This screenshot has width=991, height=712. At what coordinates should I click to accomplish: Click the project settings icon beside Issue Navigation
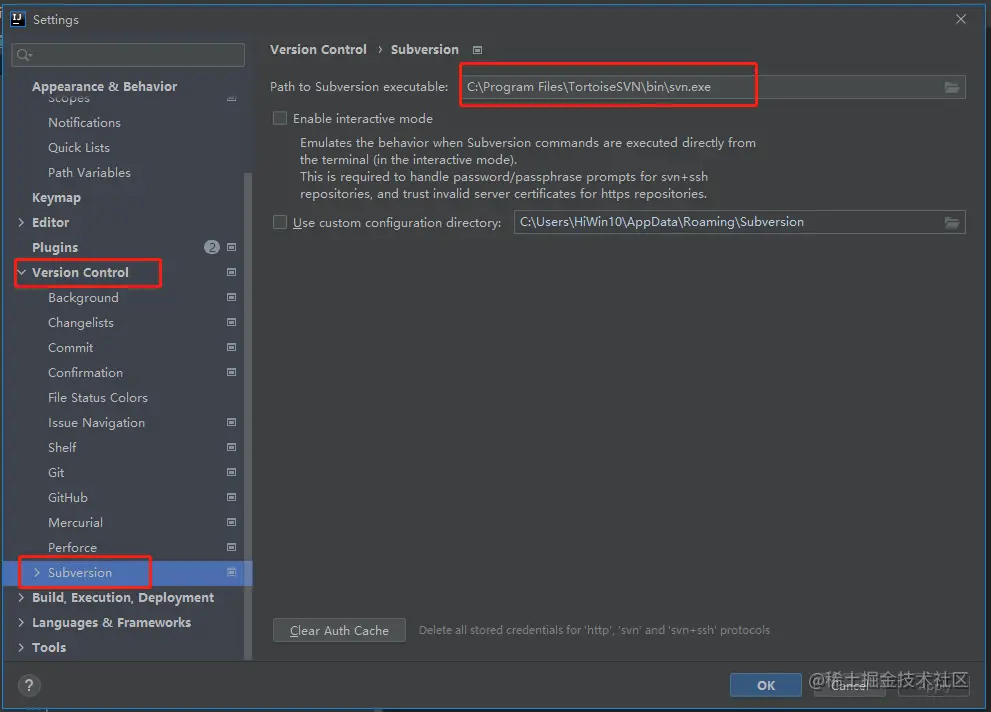[231, 422]
